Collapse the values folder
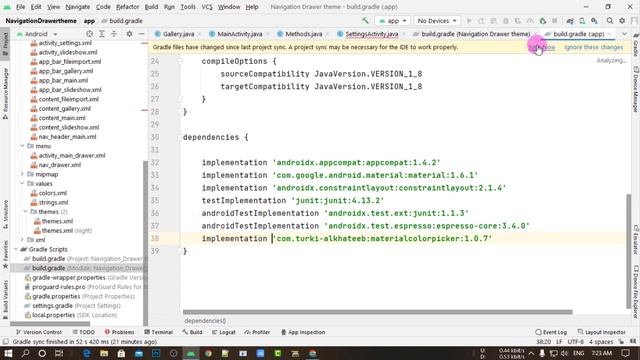Viewport: 640px width, 360px height. pyautogui.click(x=22, y=183)
